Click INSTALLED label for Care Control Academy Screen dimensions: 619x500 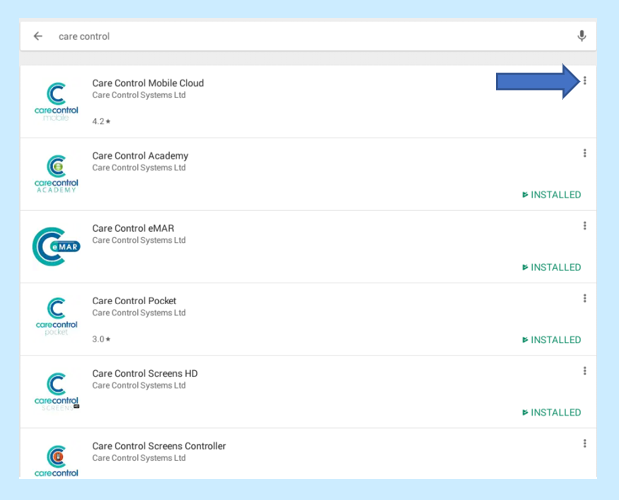(551, 195)
